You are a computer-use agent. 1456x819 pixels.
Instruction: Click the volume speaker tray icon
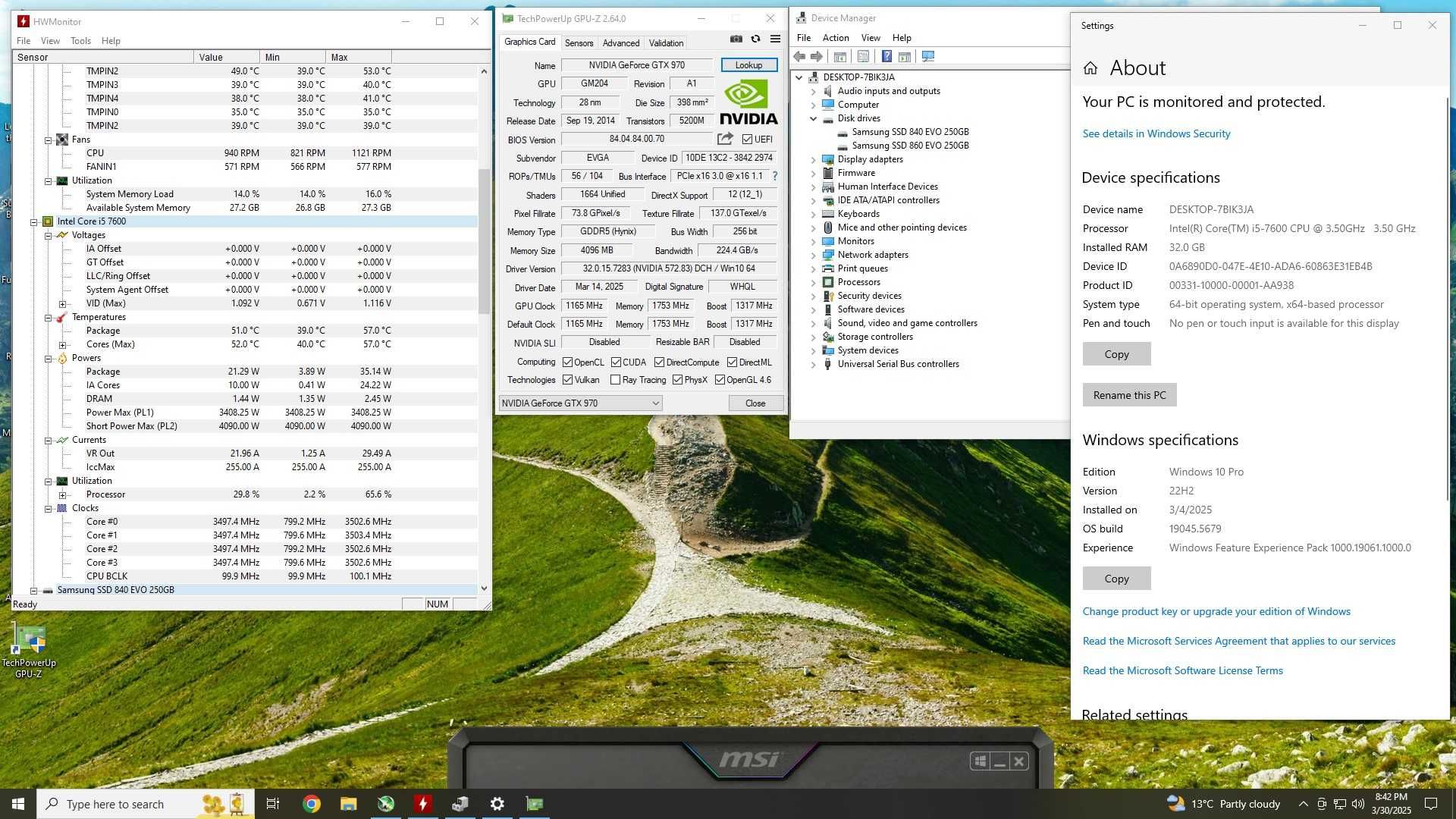[1357, 804]
